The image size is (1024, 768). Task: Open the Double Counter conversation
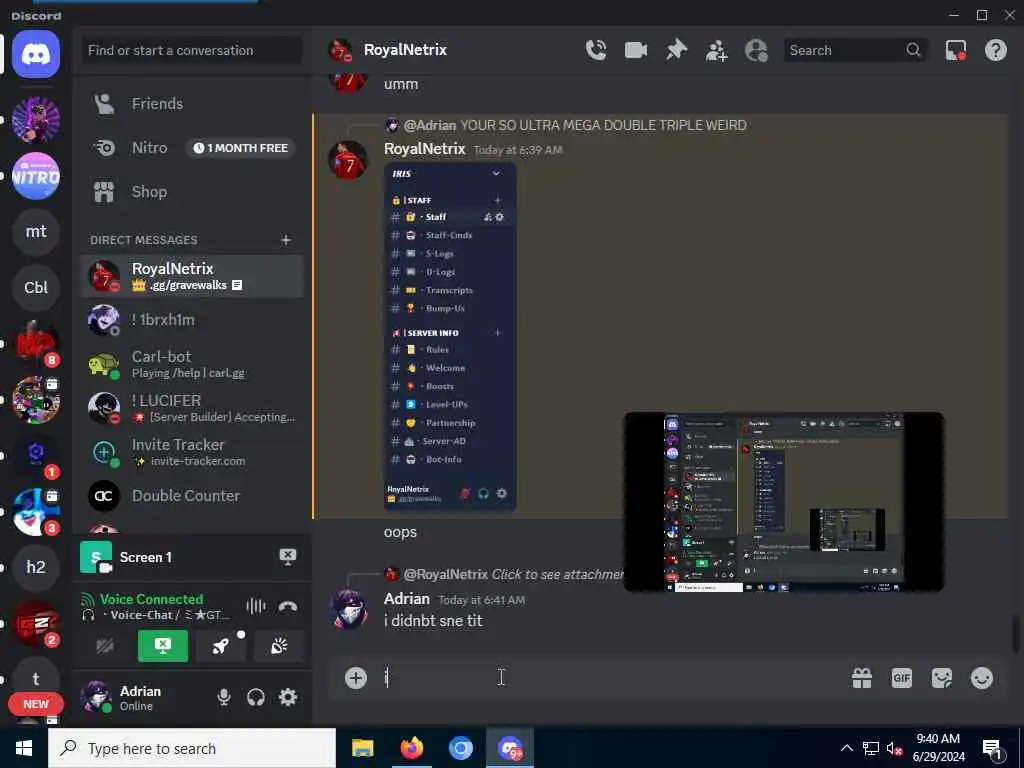coord(193,496)
